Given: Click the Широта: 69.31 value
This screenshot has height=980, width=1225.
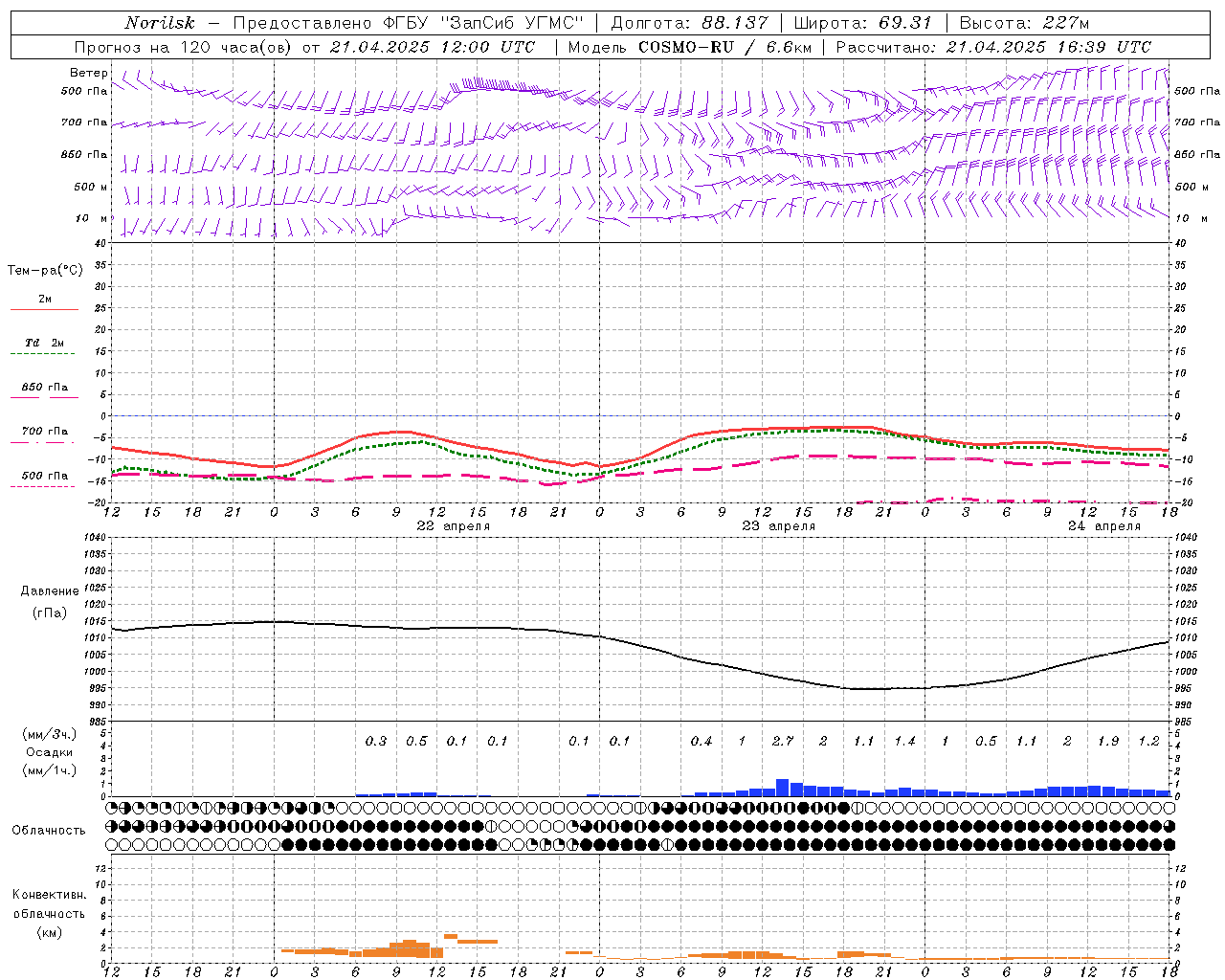Looking at the screenshot, I should tap(862, 23).
